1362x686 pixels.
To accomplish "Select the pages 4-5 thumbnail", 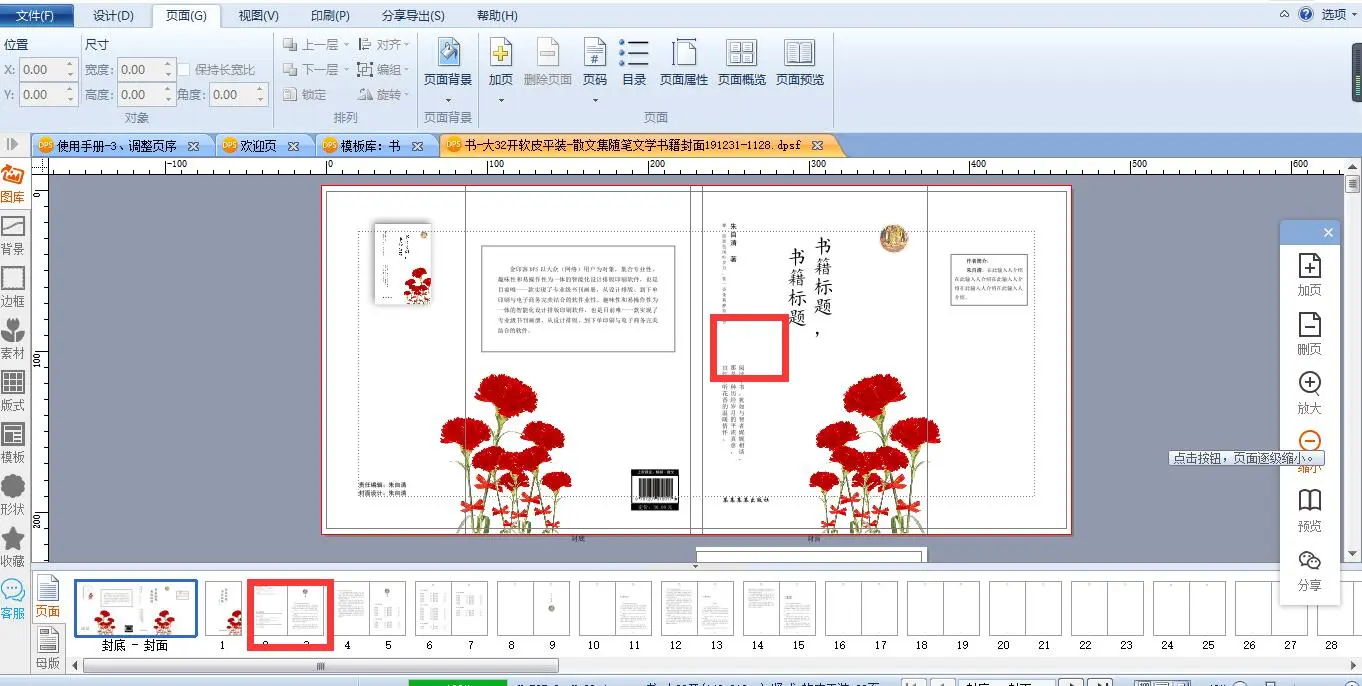I will pyautogui.click(x=368, y=609).
